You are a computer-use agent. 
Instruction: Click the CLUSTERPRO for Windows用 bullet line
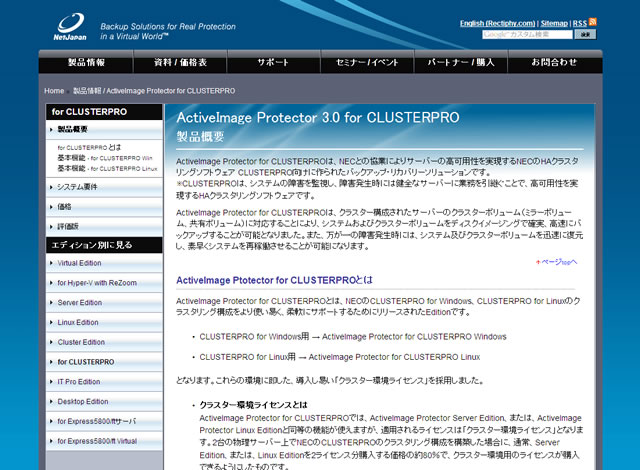point(353,337)
